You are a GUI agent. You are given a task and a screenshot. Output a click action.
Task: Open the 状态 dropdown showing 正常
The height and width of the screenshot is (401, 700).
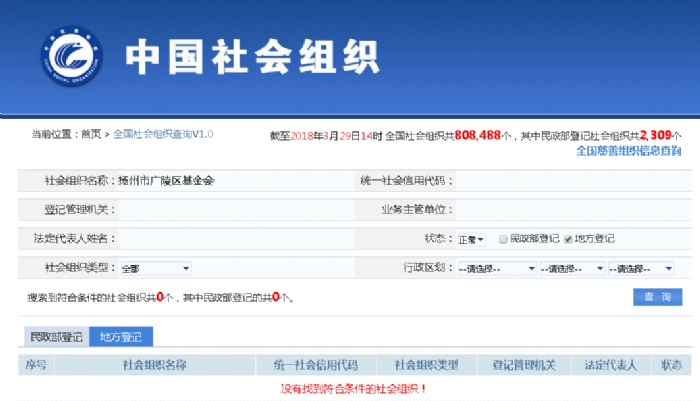pos(471,239)
